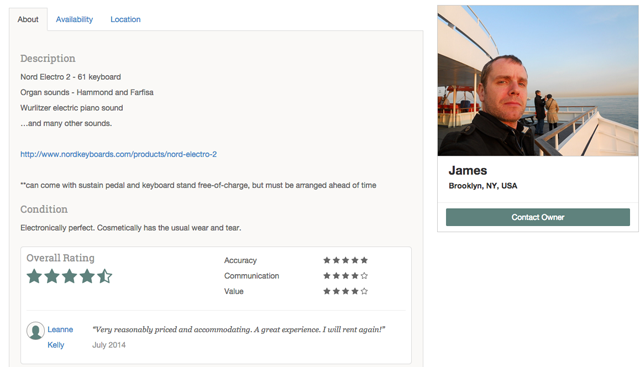Open the Location tab
Screen dimensions: 640x367
click(x=125, y=19)
